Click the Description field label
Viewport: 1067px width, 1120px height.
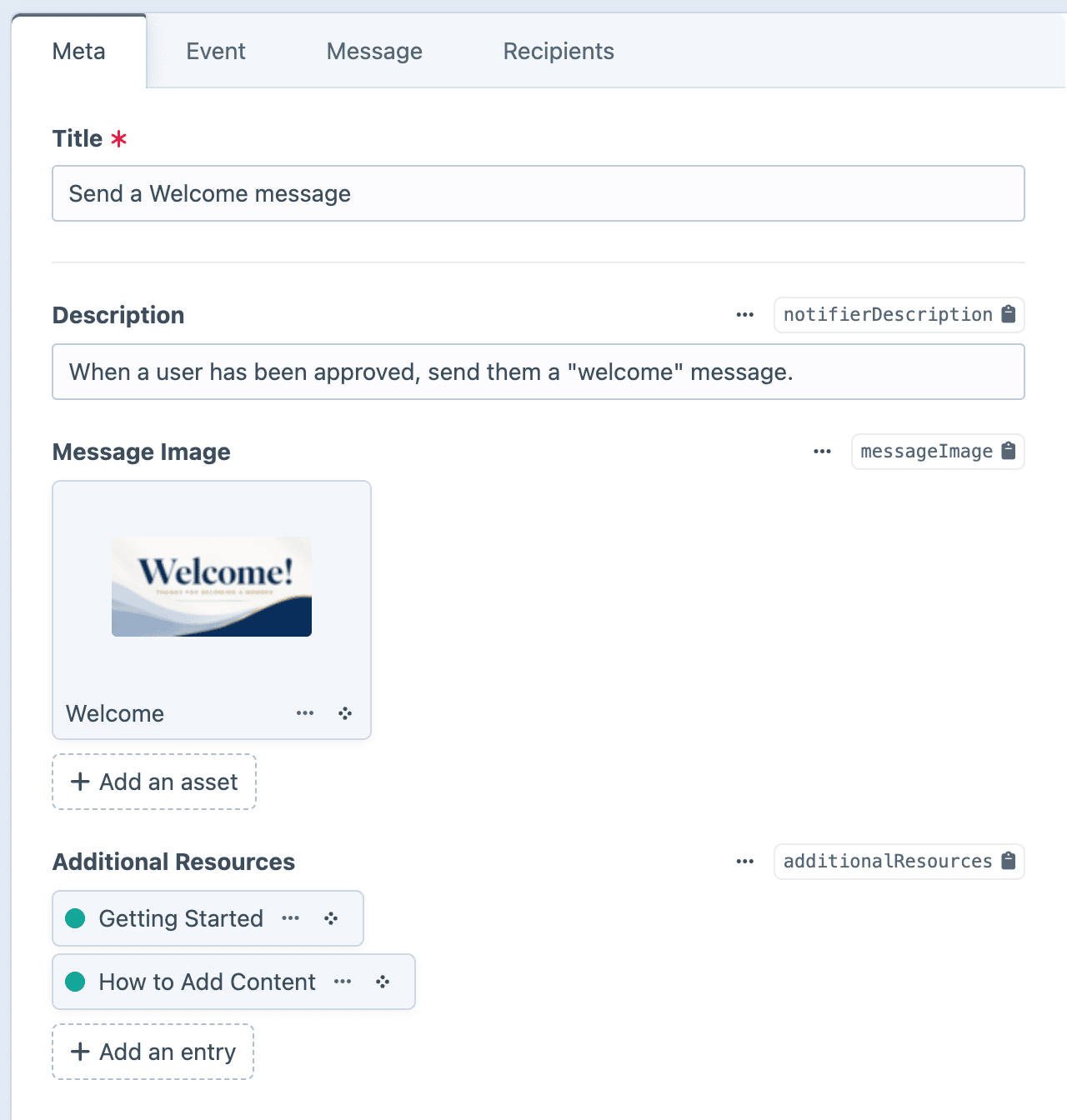point(118,315)
